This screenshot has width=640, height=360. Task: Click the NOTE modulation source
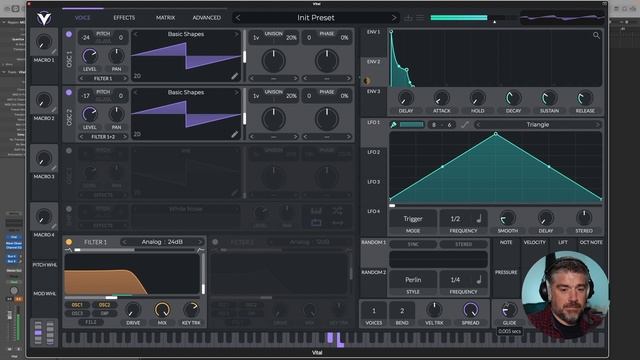[506, 242]
